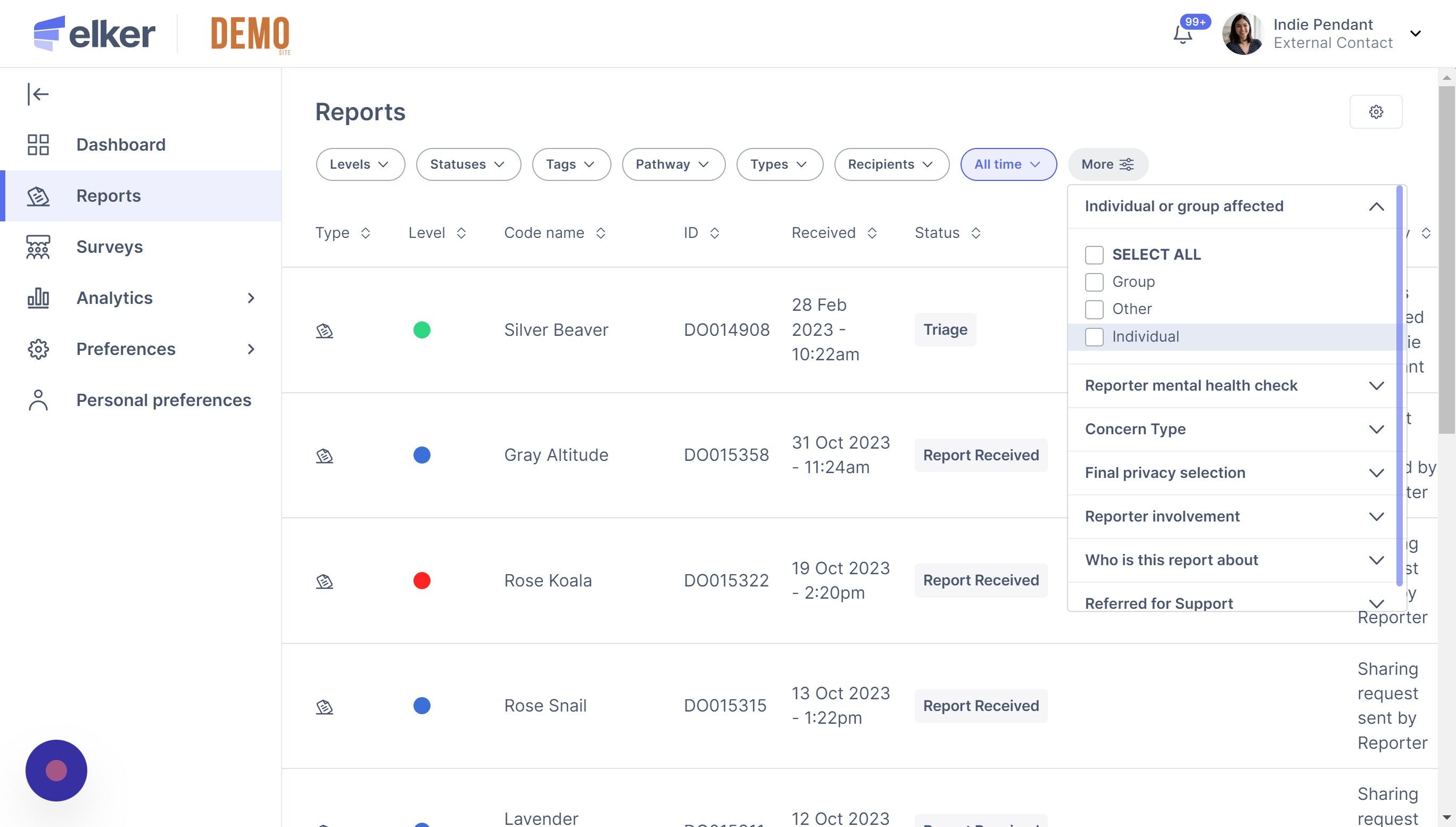Screen dimensions: 1456x827
Task: Click the notification bell icon
Action: [1183, 35]
